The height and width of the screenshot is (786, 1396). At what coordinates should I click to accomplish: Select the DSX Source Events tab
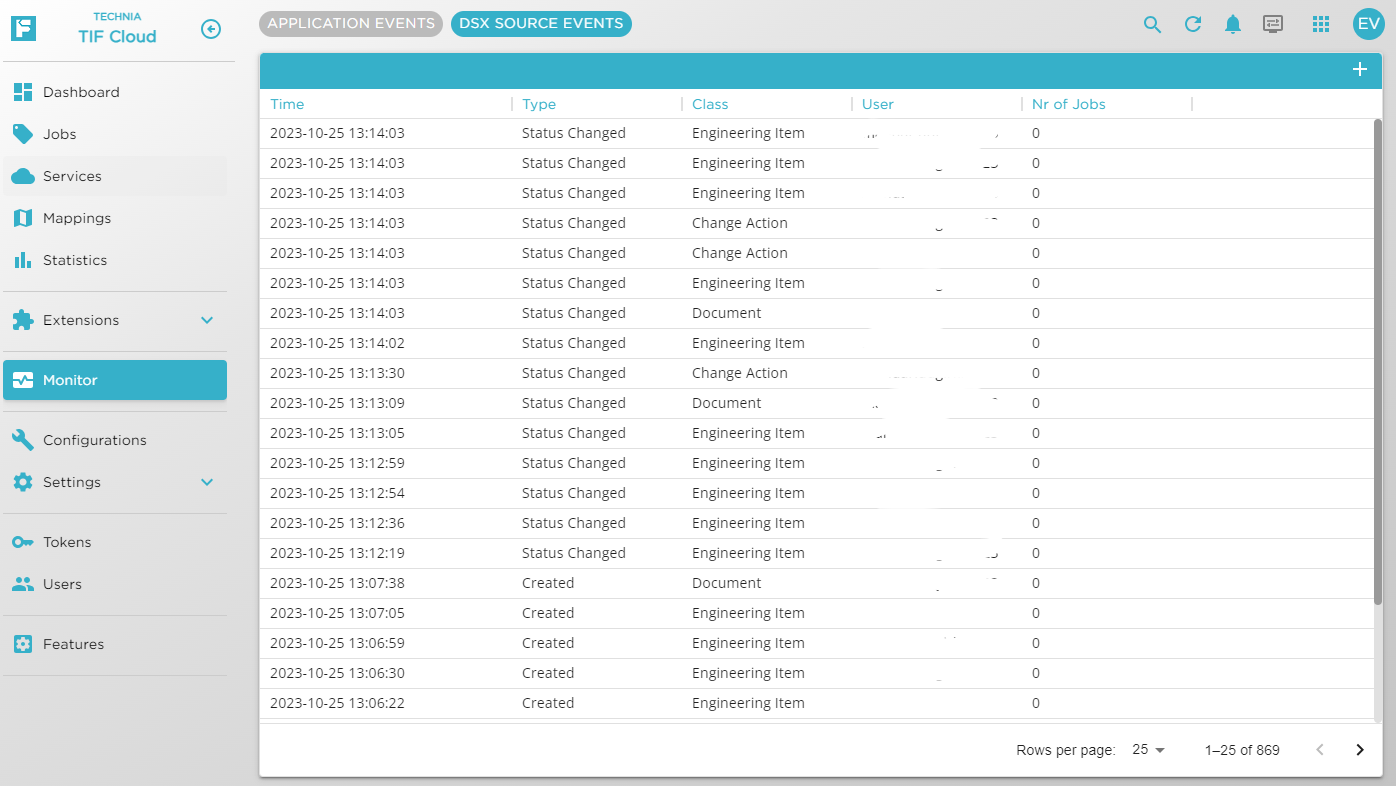click(x=541, y=24)
